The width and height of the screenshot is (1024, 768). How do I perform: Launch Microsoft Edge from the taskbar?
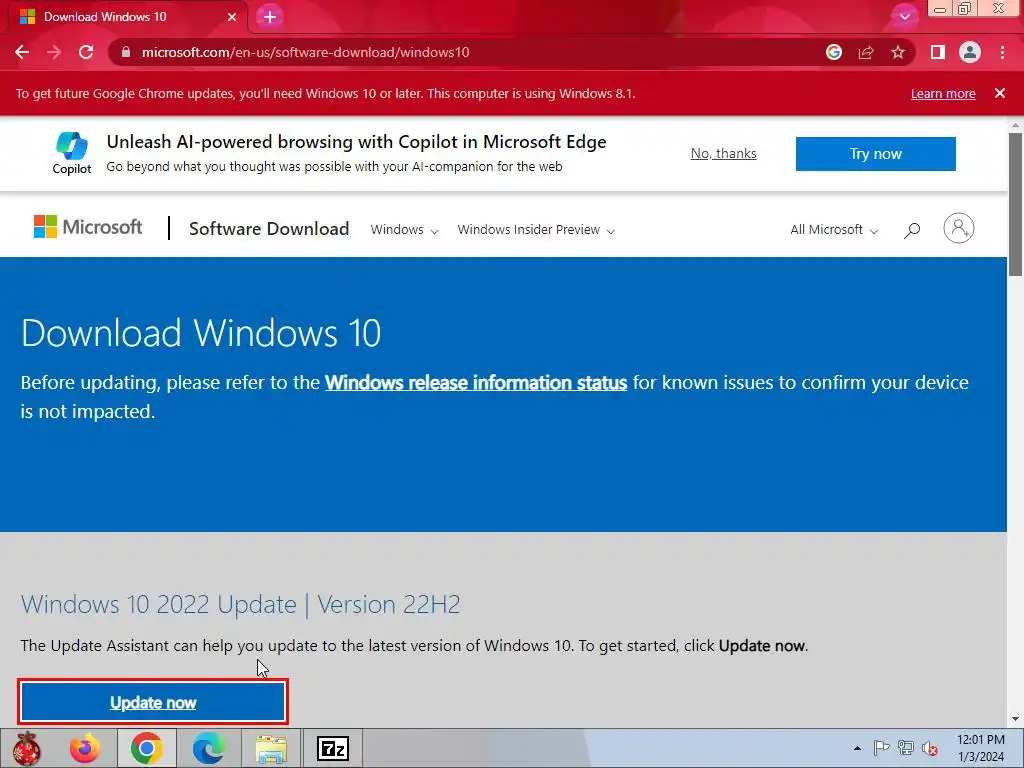coord(208,748)
